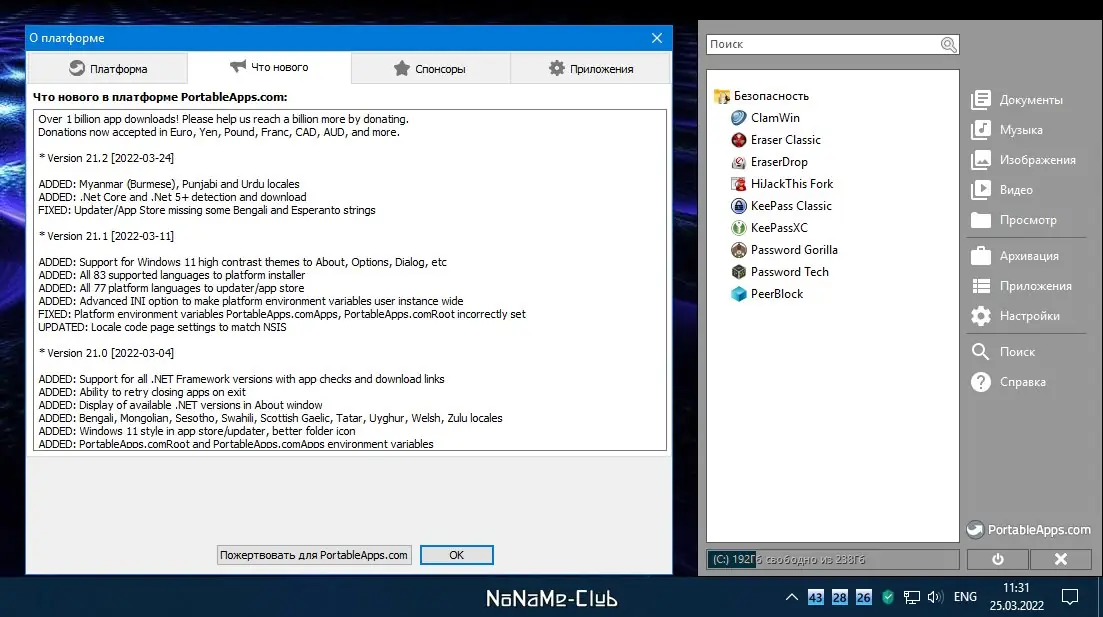
Task: Open the network tray icon
Action: click(x=912, y=597)
